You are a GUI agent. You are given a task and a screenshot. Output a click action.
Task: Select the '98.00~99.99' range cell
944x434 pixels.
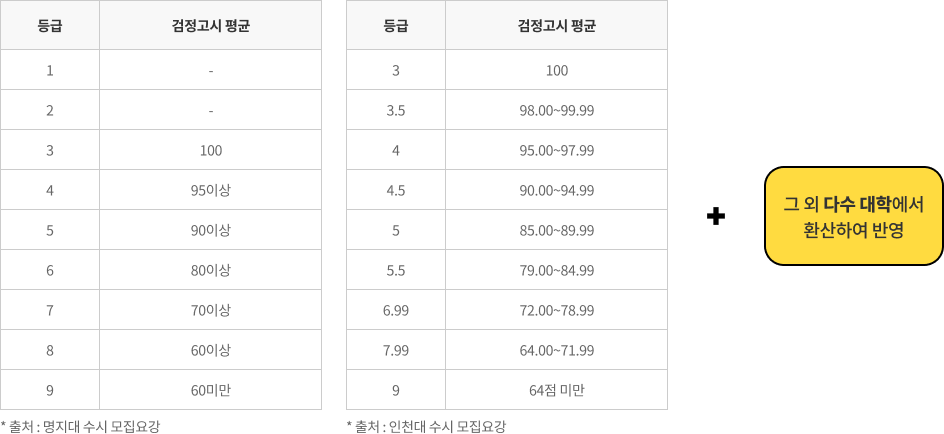tap(556, 110)
